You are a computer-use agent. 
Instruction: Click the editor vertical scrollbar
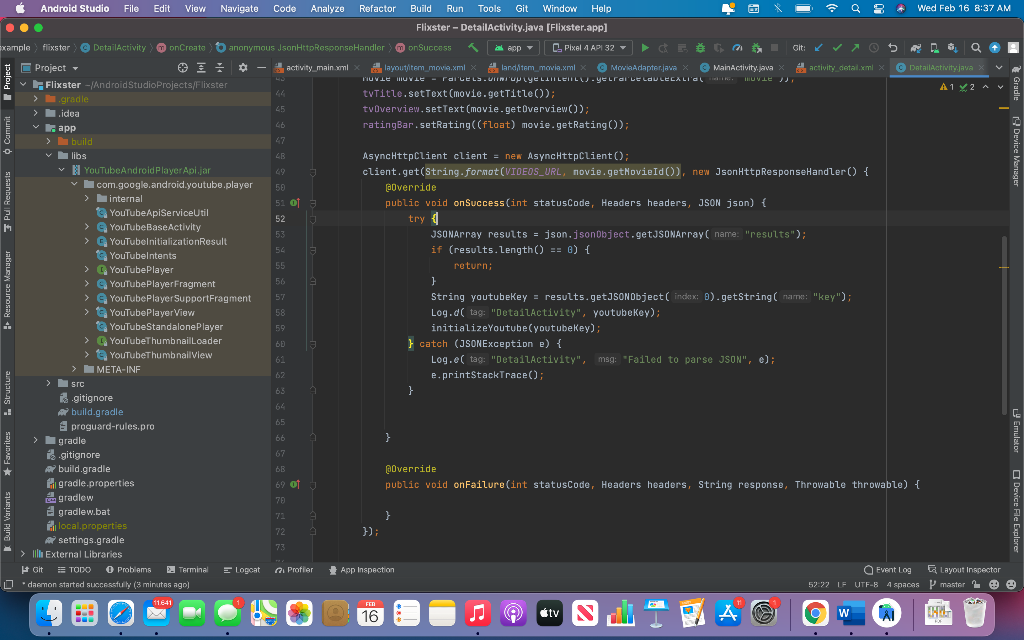click(1004, 325)
